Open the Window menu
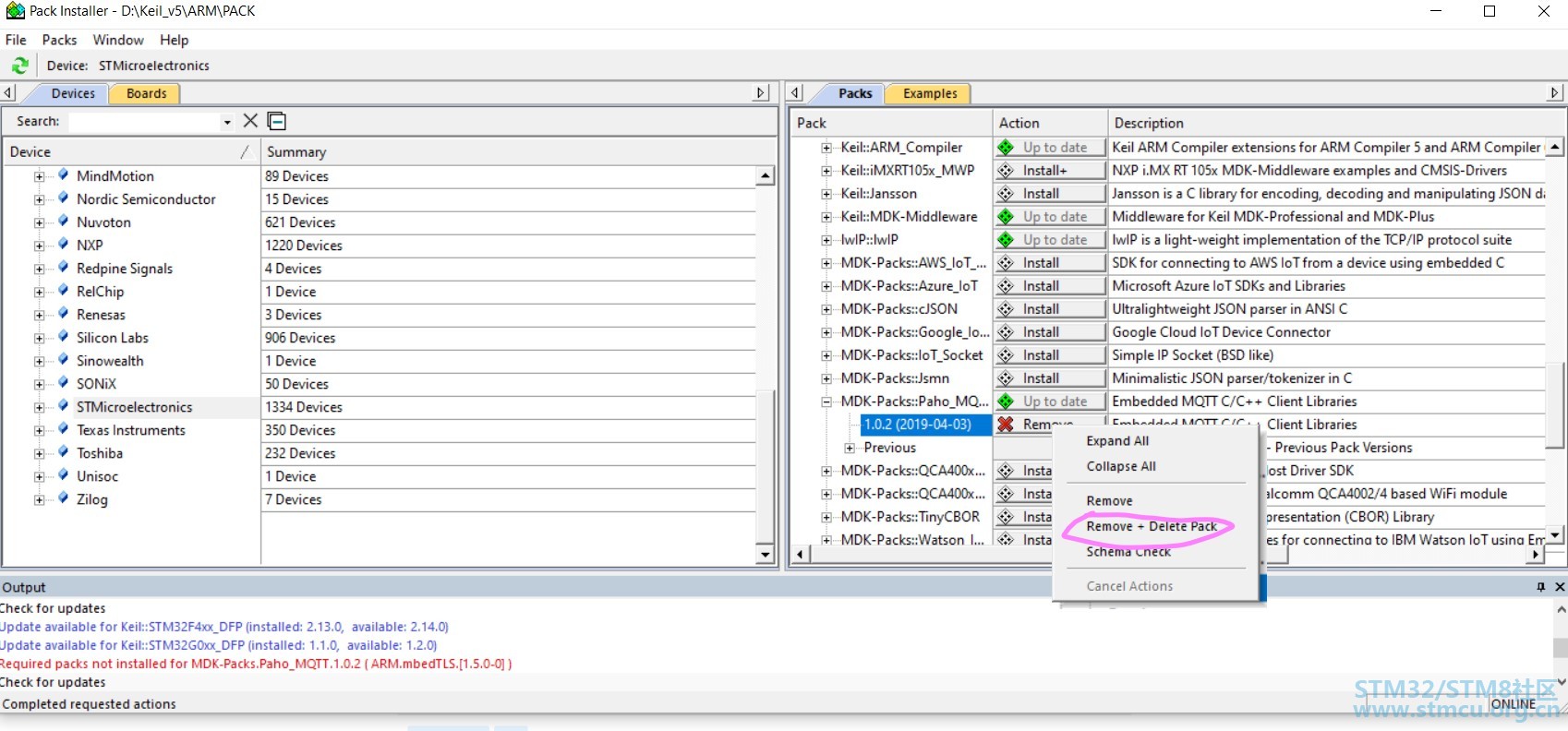This screenshot has width=1568, height=731. point(118,40)
